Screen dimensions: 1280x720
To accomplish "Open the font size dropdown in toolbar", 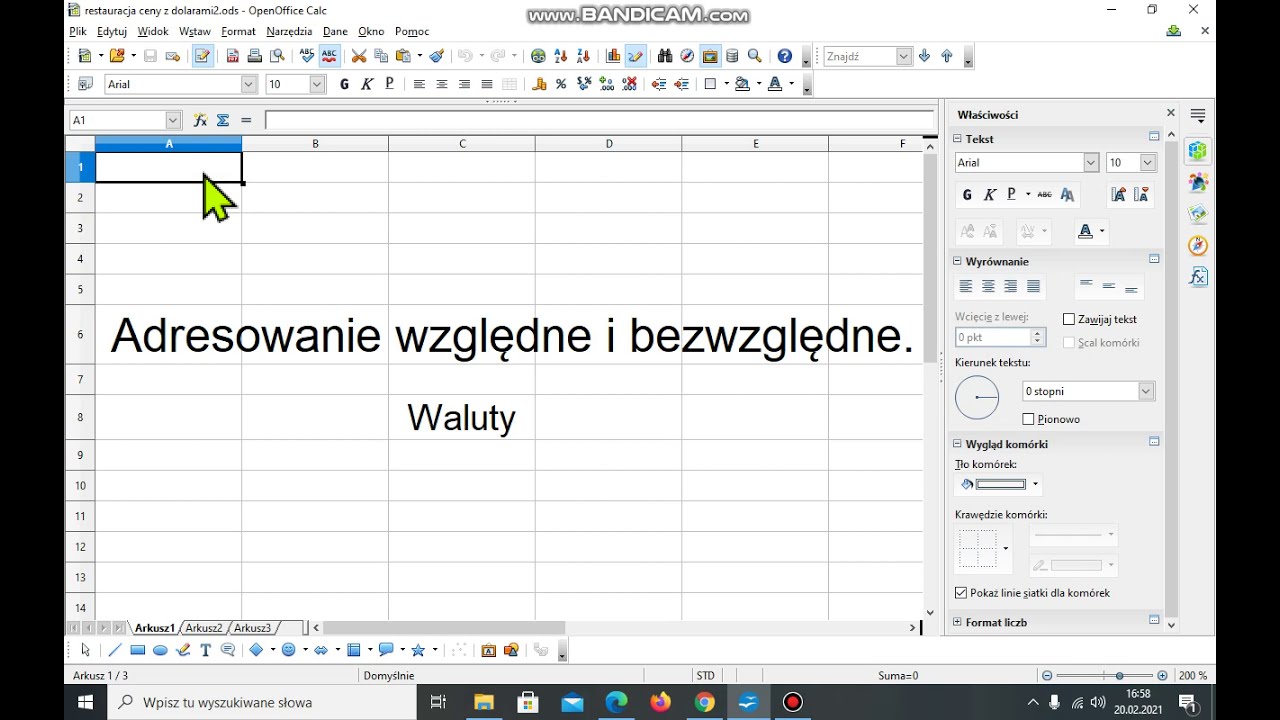I will click(x=317, y=84).
